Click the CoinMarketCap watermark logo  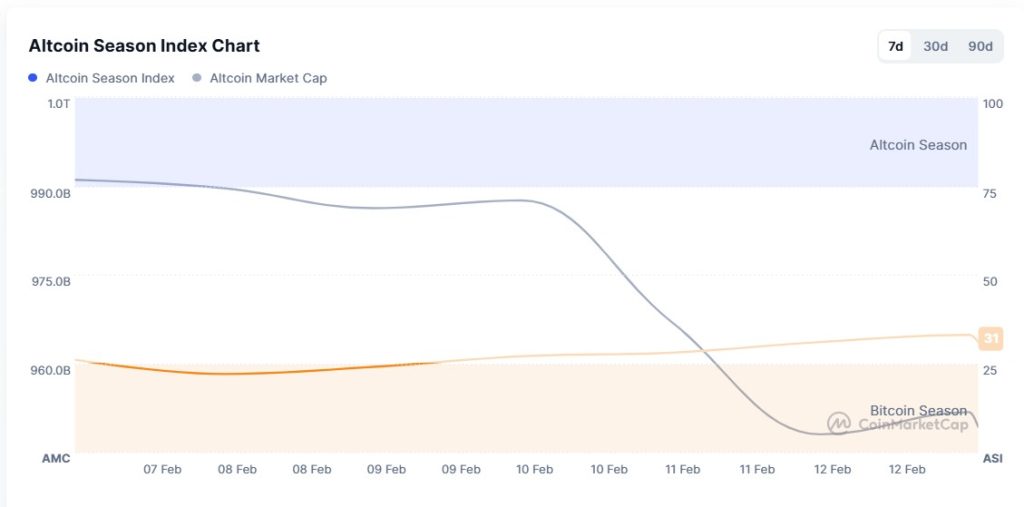(838, 423)
